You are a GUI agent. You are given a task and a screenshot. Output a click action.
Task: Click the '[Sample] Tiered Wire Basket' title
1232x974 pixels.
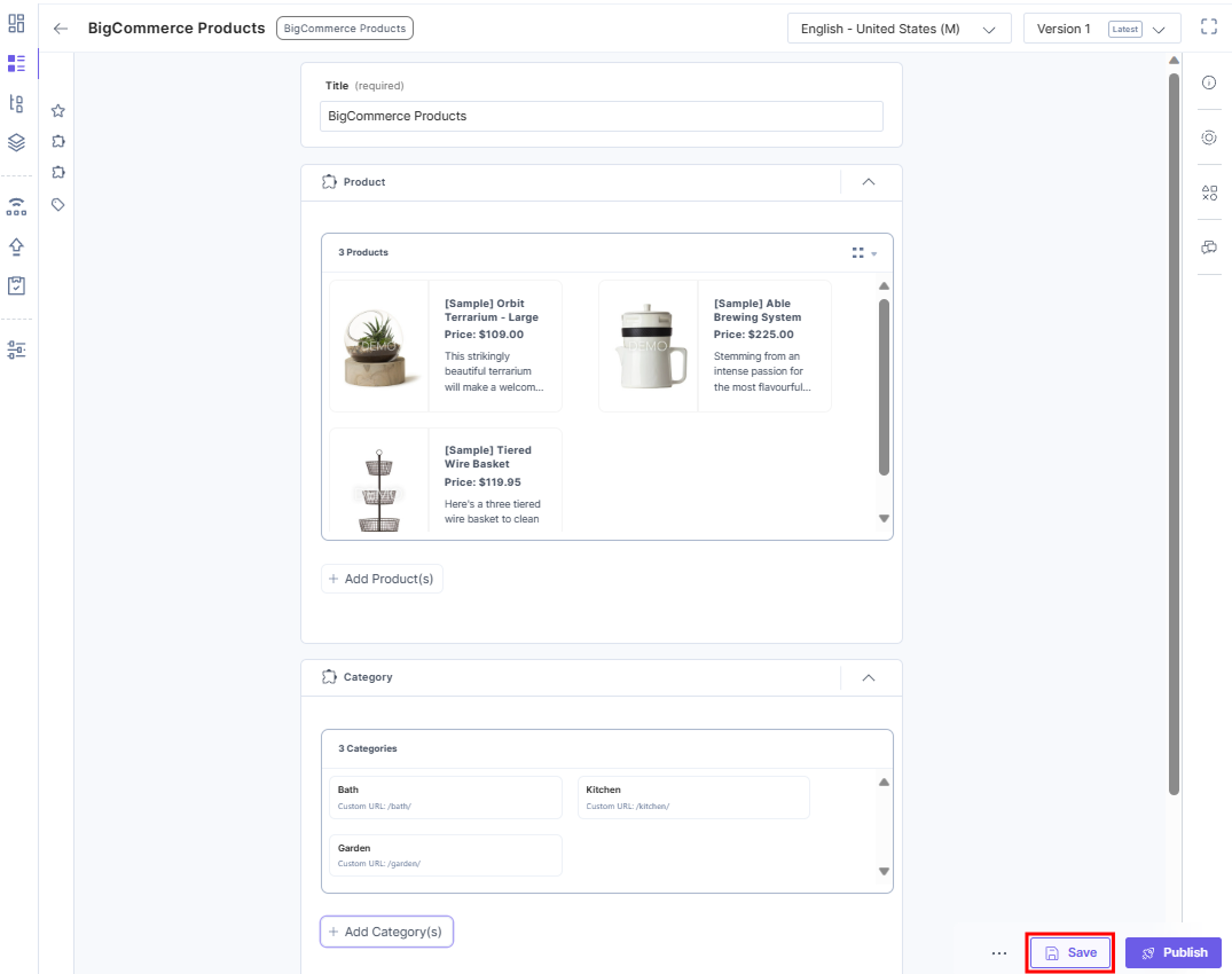[488, 457]
